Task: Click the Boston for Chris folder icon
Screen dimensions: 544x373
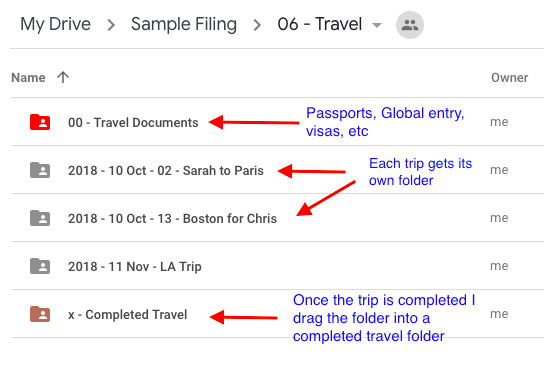Action: click(40, 218)
